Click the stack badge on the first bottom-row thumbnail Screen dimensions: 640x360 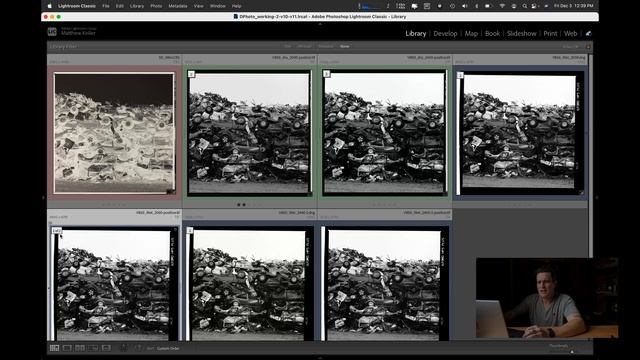coord(57,231)
